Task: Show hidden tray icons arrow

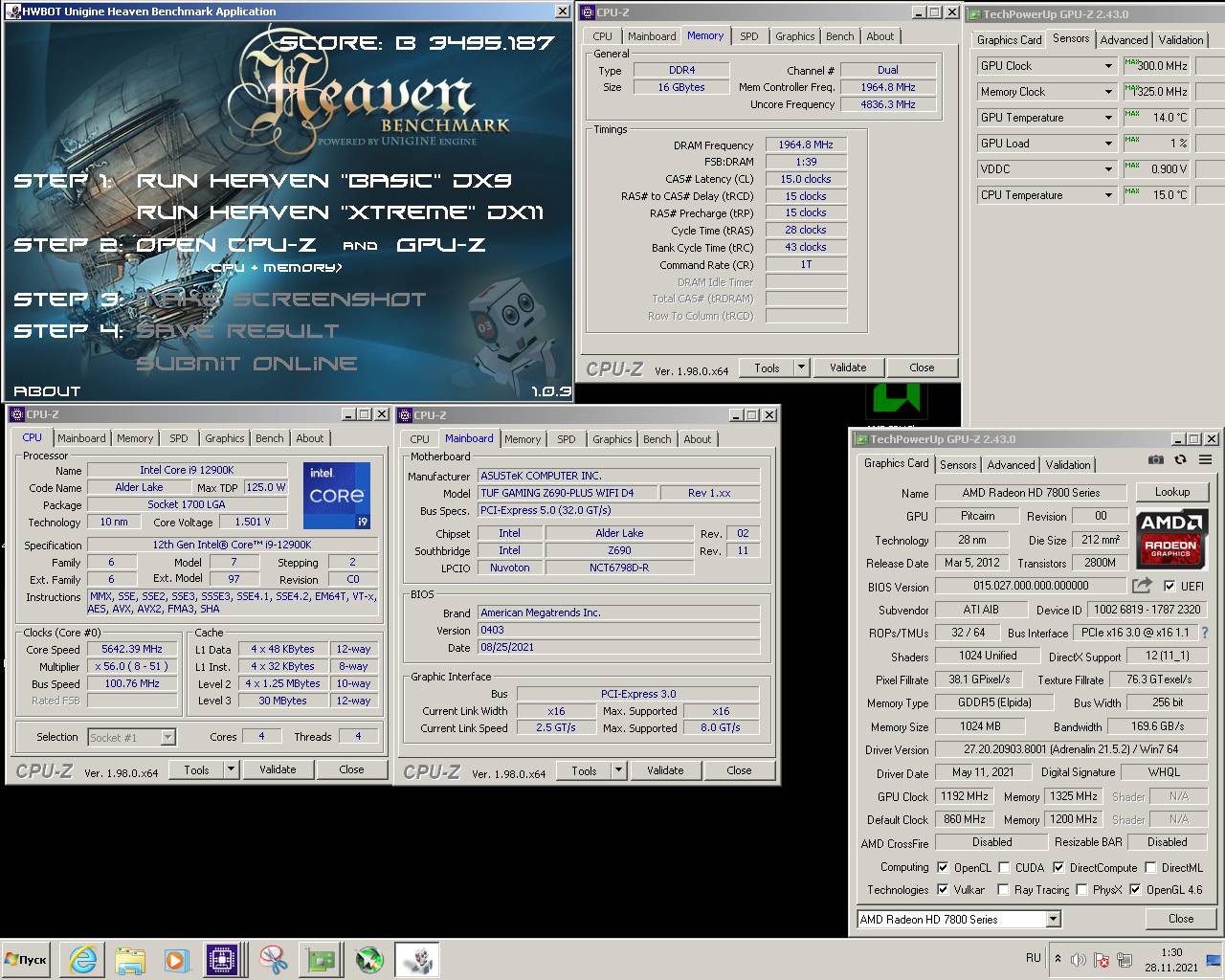Action: point(1058,958)
